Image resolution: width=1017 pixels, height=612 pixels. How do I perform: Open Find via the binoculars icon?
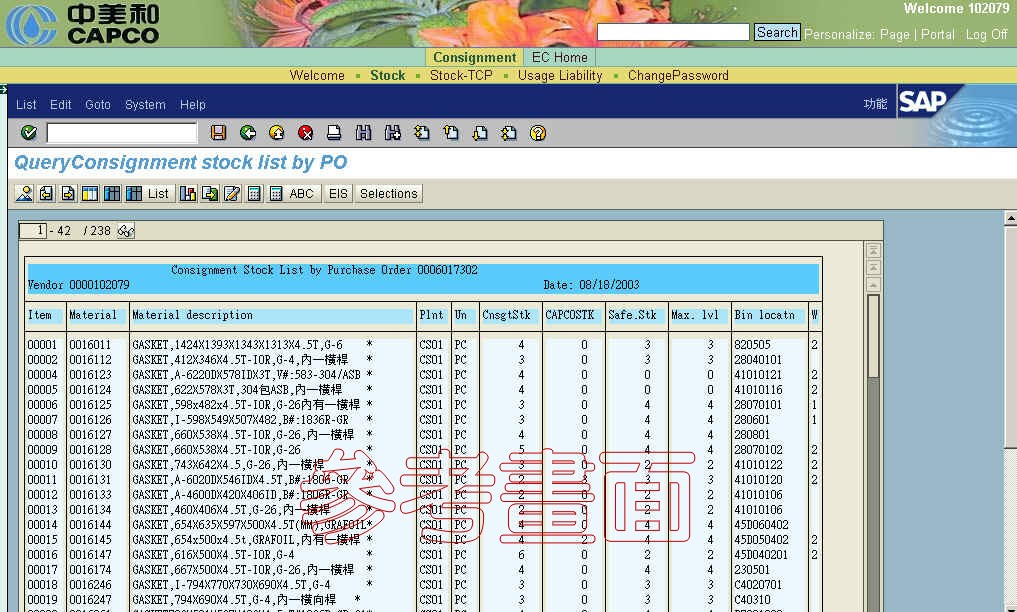coord(364,133)
